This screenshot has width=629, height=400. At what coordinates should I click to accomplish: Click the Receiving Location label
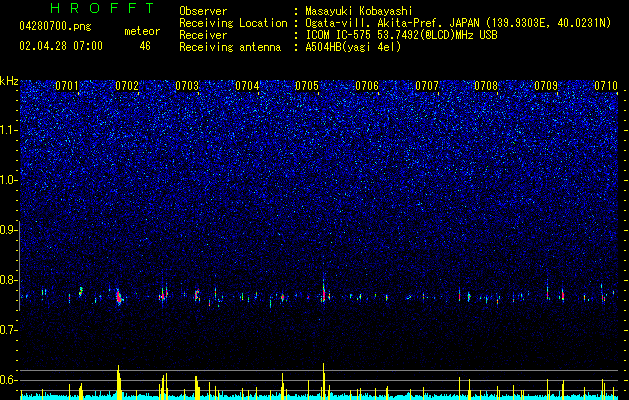pos(233,23)
